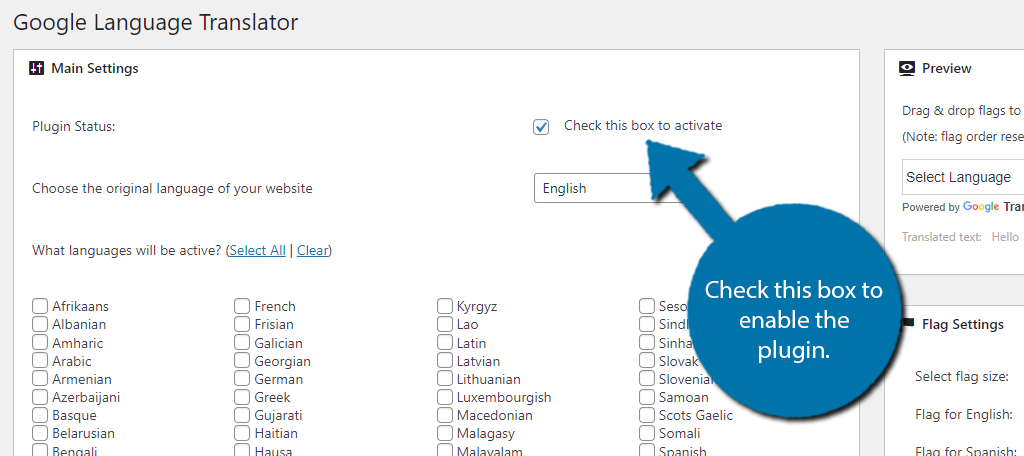Open the original language English dropdown
The height and width of the screenshot is (456, 1024).
(607, 188)
